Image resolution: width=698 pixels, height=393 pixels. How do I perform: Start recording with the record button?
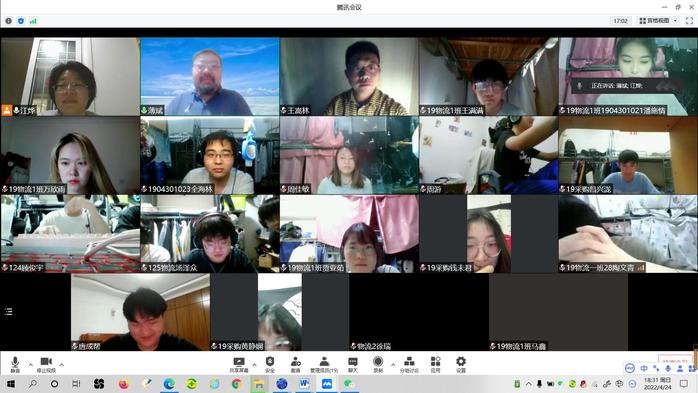[378, 365]
